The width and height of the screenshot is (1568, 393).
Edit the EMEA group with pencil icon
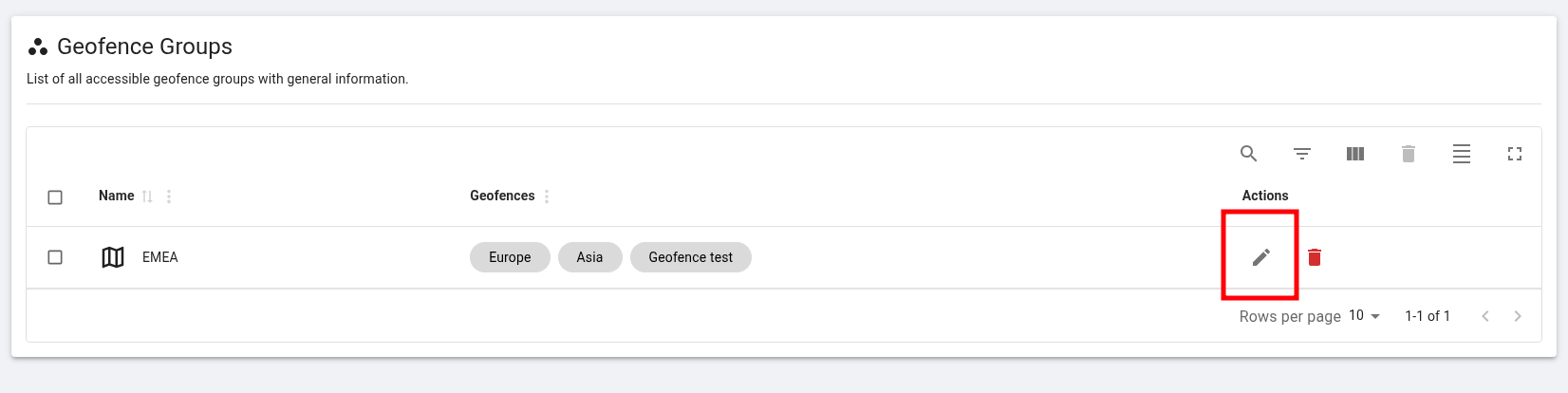pos(1261,257)
